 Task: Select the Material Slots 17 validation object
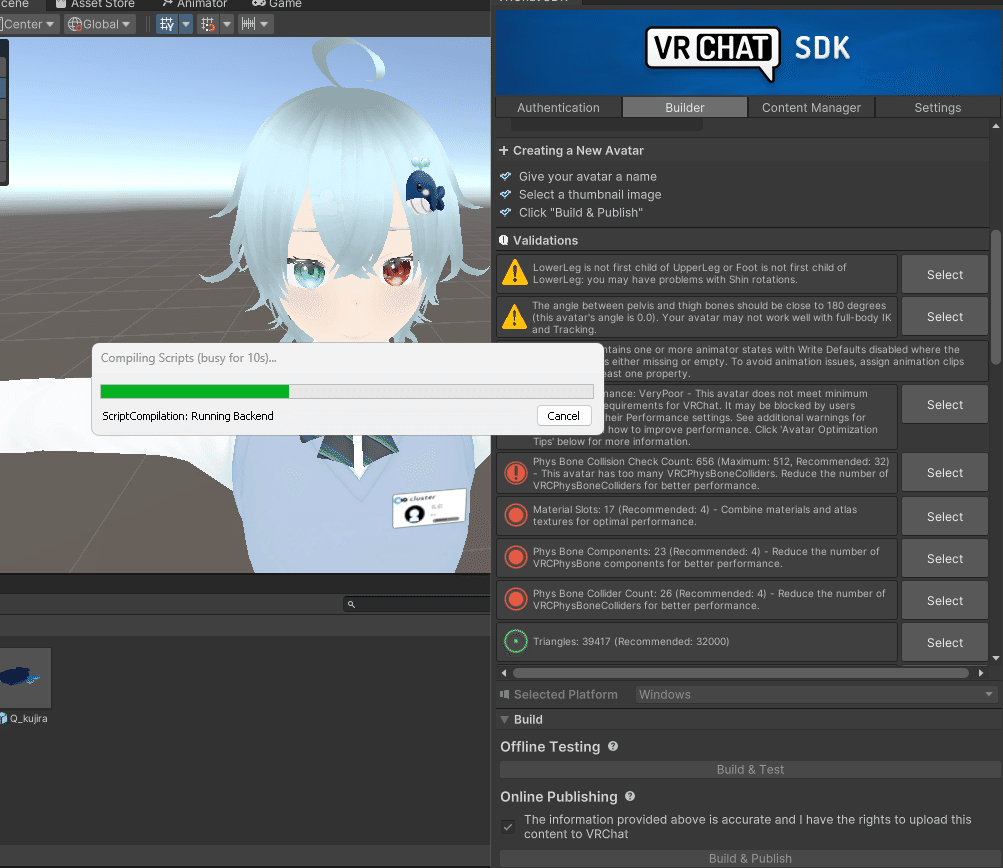point(945,516)
